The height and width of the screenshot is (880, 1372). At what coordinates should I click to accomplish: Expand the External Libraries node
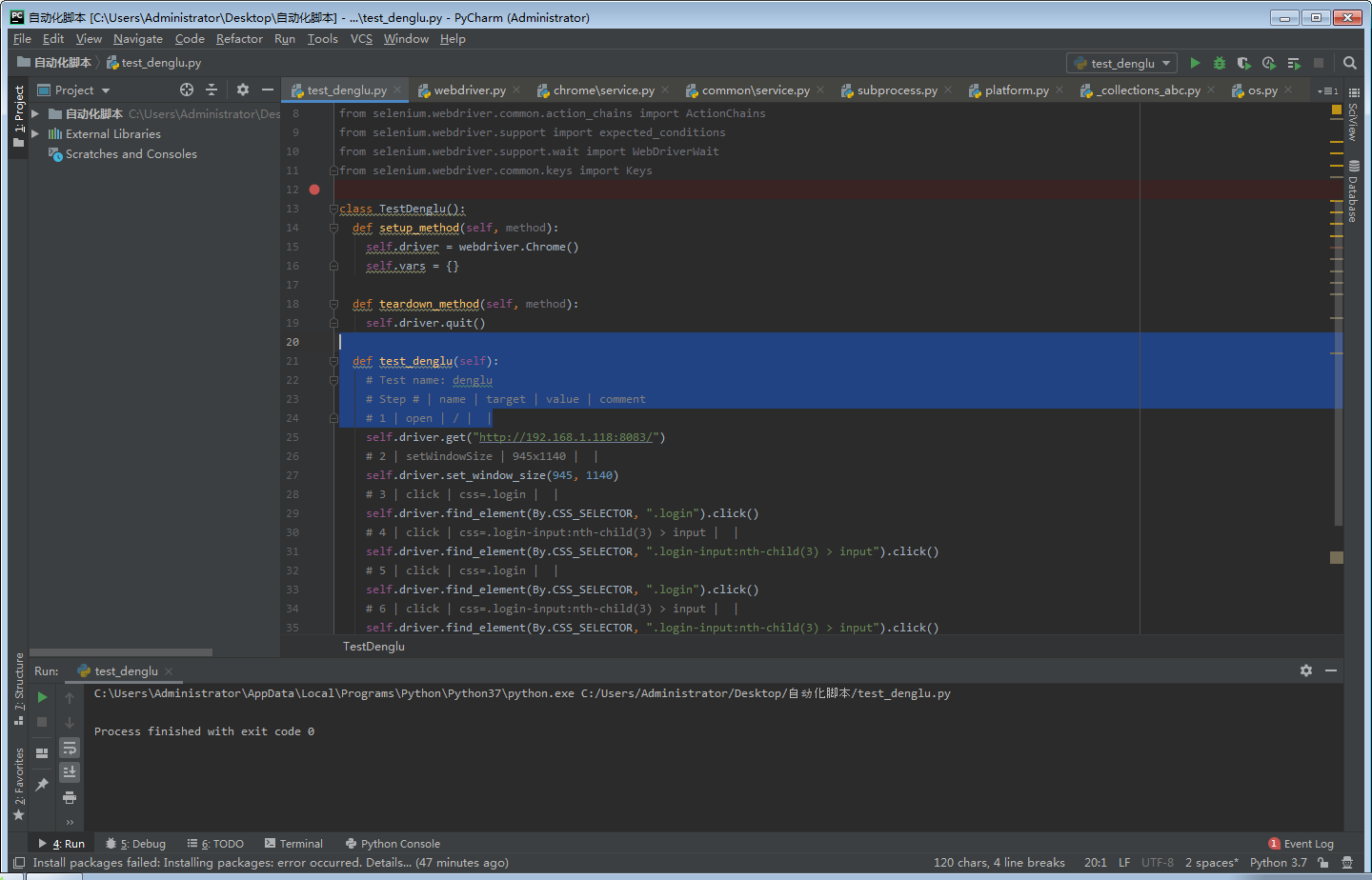pos(35,133)
